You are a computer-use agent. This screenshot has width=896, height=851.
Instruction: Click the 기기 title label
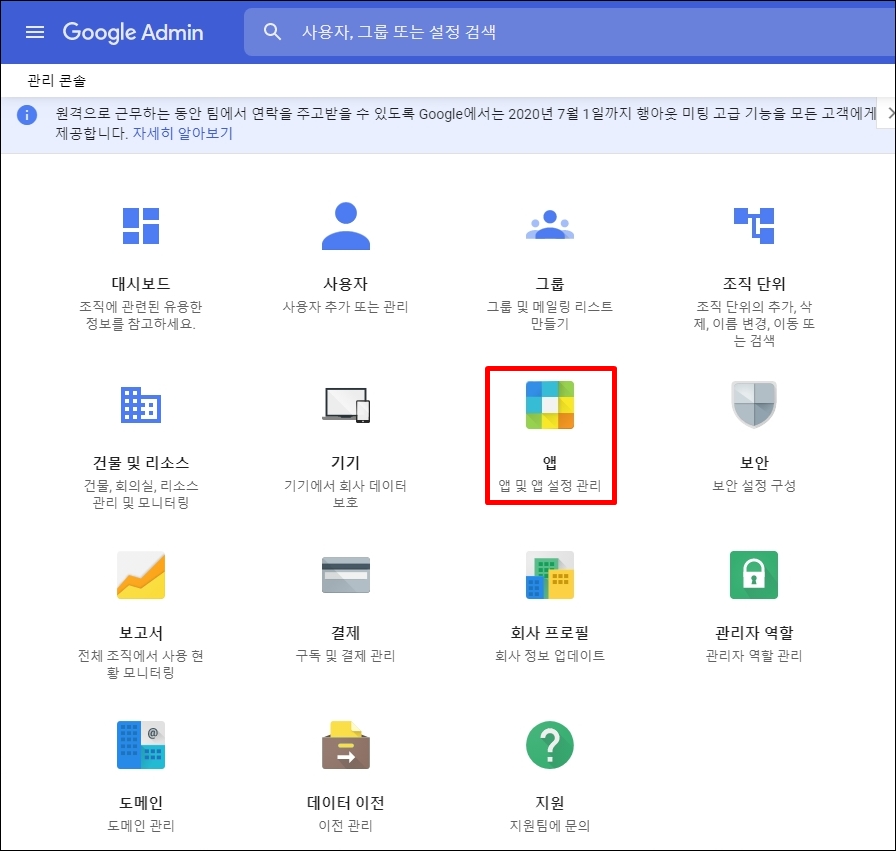coord(345,462)
